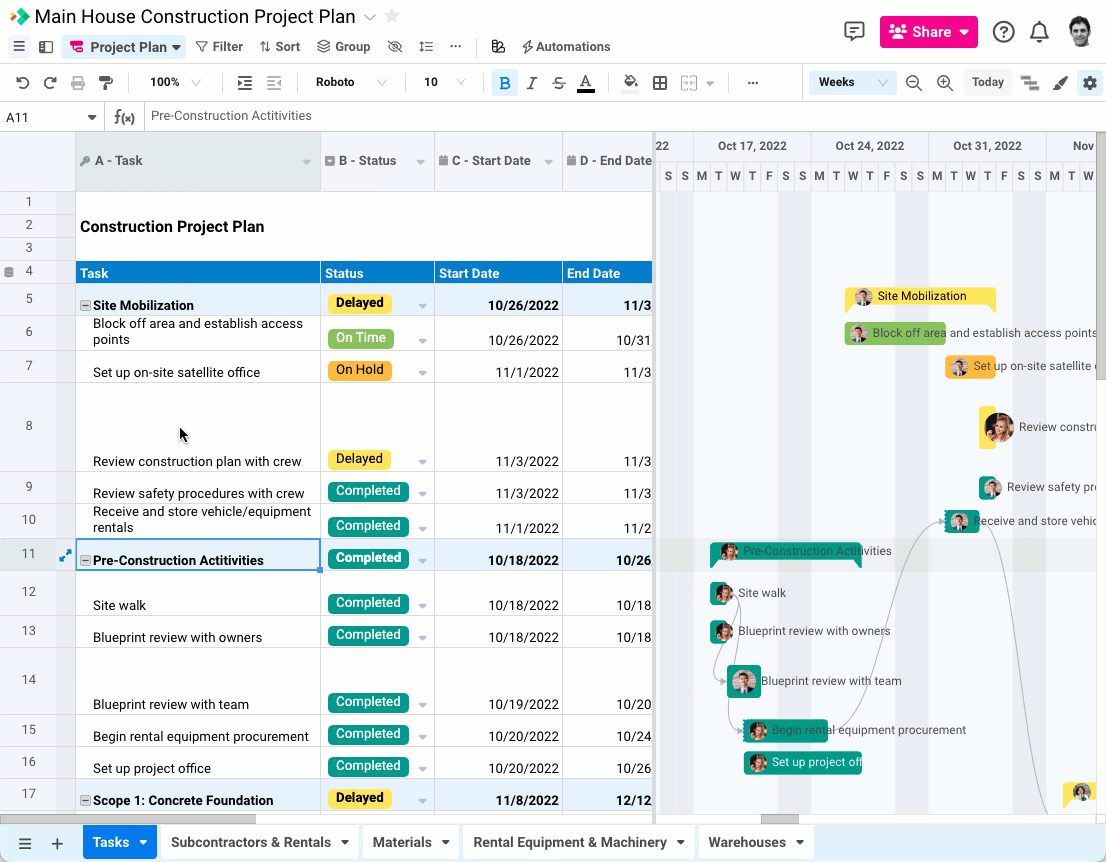1106x862 pixels.
Task: Switch to the Materials tab
Action: pos(411,842)
